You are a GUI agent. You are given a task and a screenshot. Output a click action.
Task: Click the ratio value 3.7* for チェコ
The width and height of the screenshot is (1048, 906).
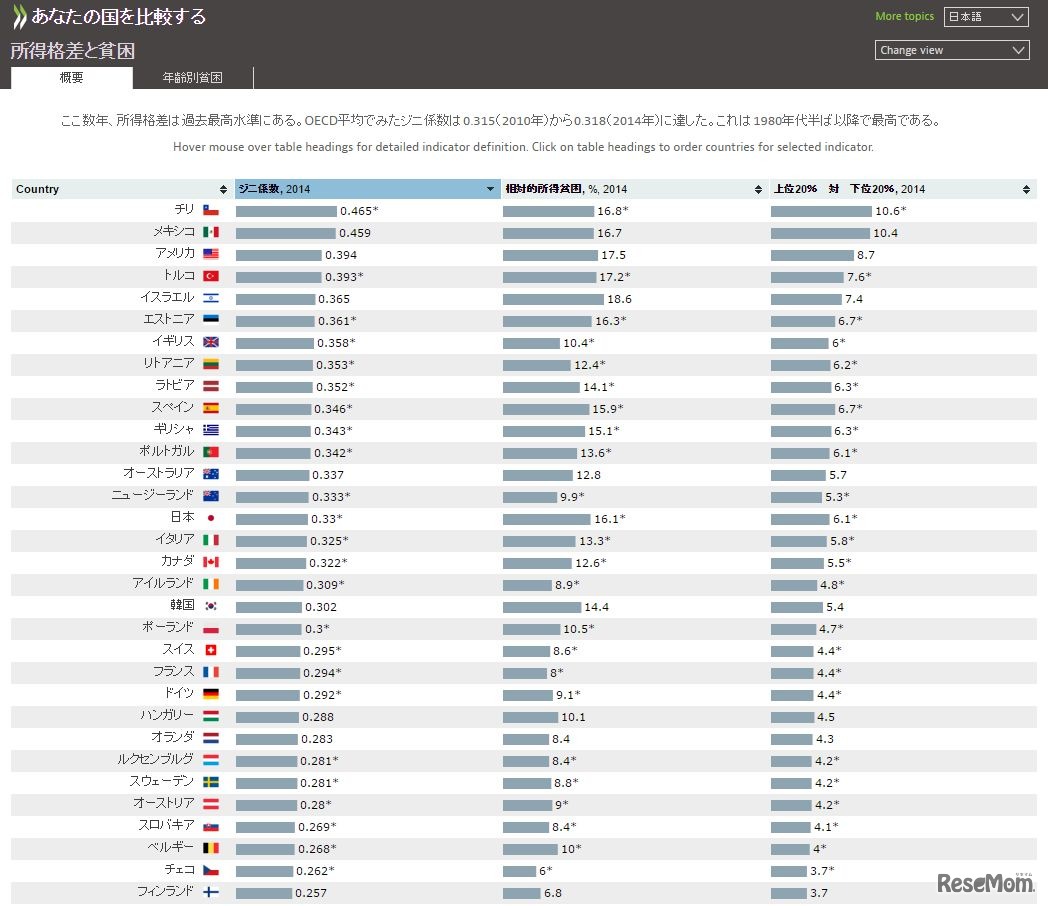pos(822,871)
